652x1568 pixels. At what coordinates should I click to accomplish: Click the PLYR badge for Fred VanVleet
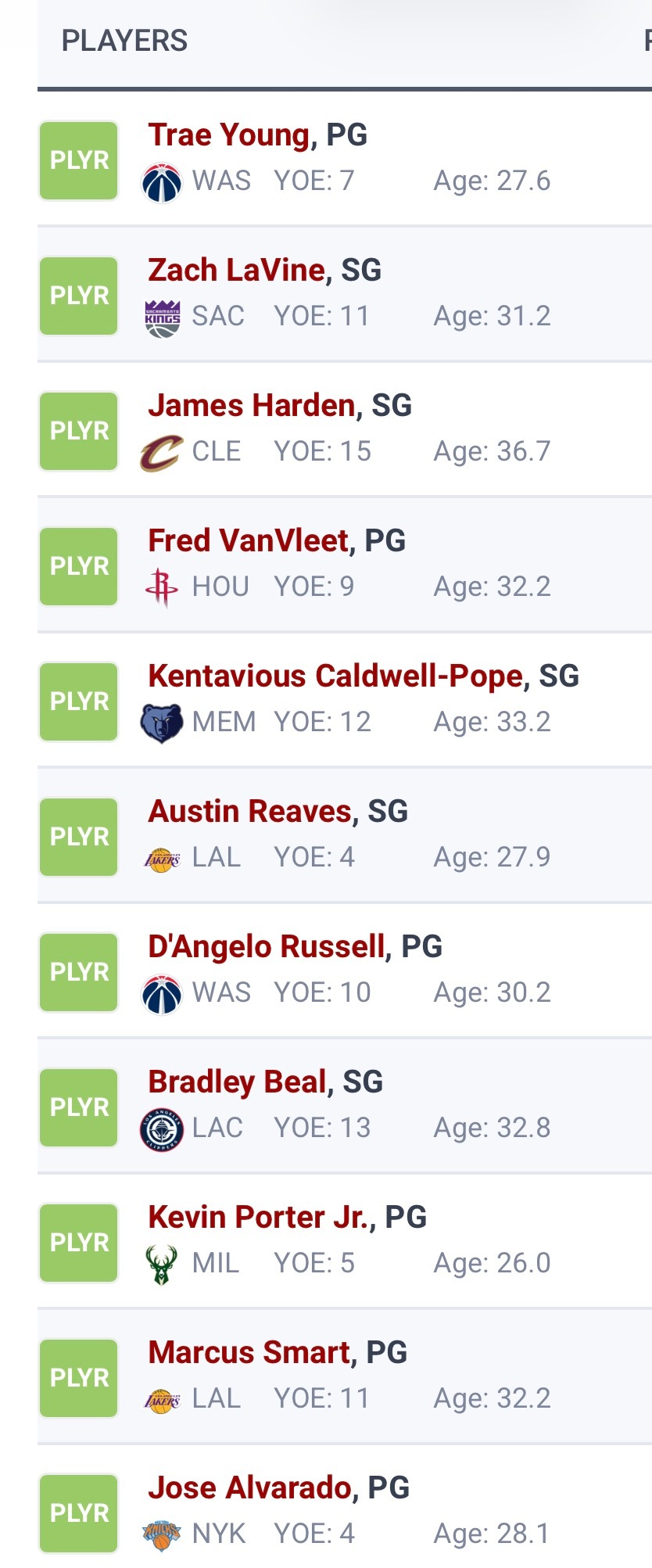pos(79,566)
